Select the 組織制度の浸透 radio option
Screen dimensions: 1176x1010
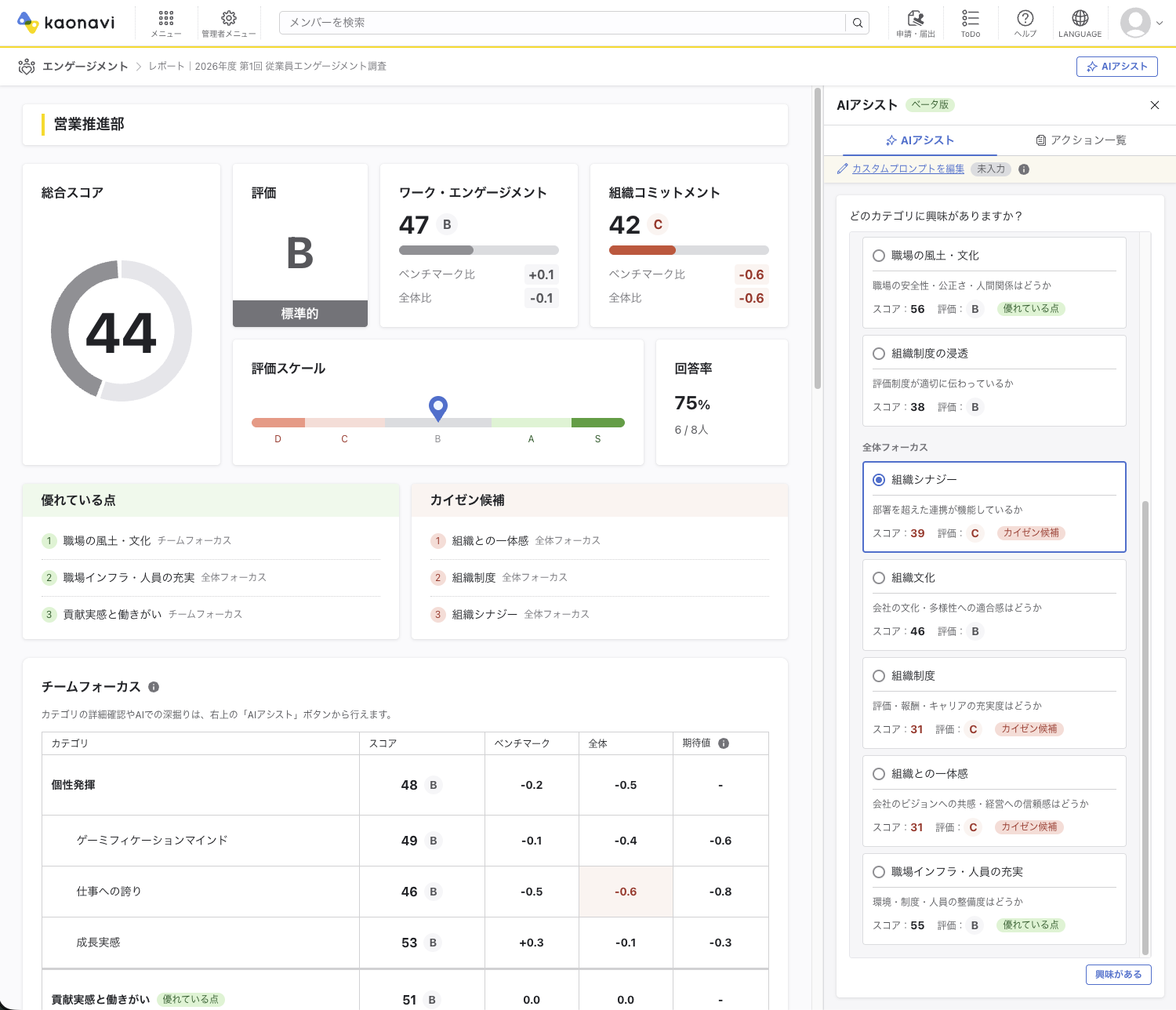pos(879,354)
